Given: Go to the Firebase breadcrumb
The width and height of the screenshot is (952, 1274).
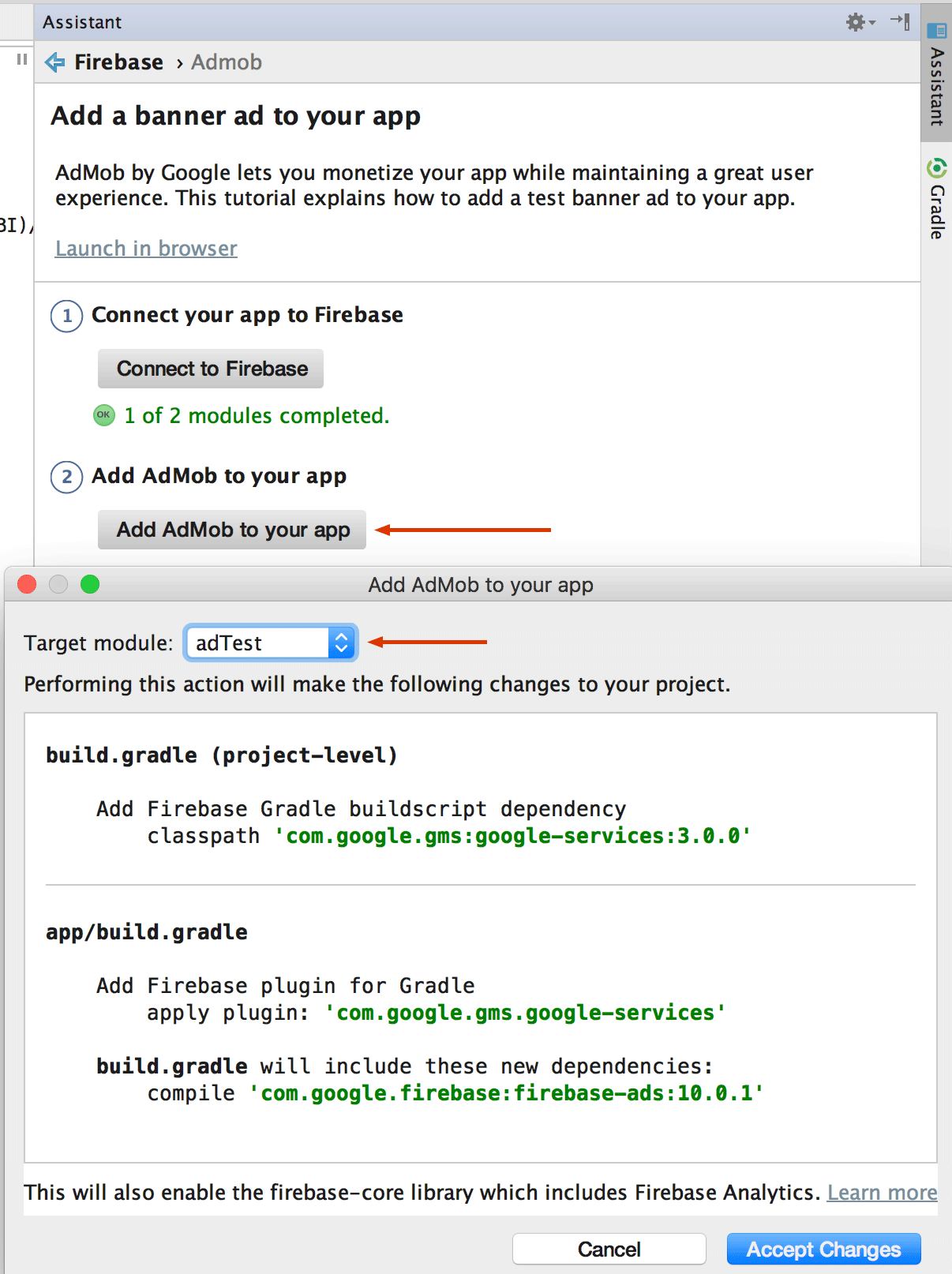Looking at the screenshot, I should pyautogui.click(x=118, y=62).
